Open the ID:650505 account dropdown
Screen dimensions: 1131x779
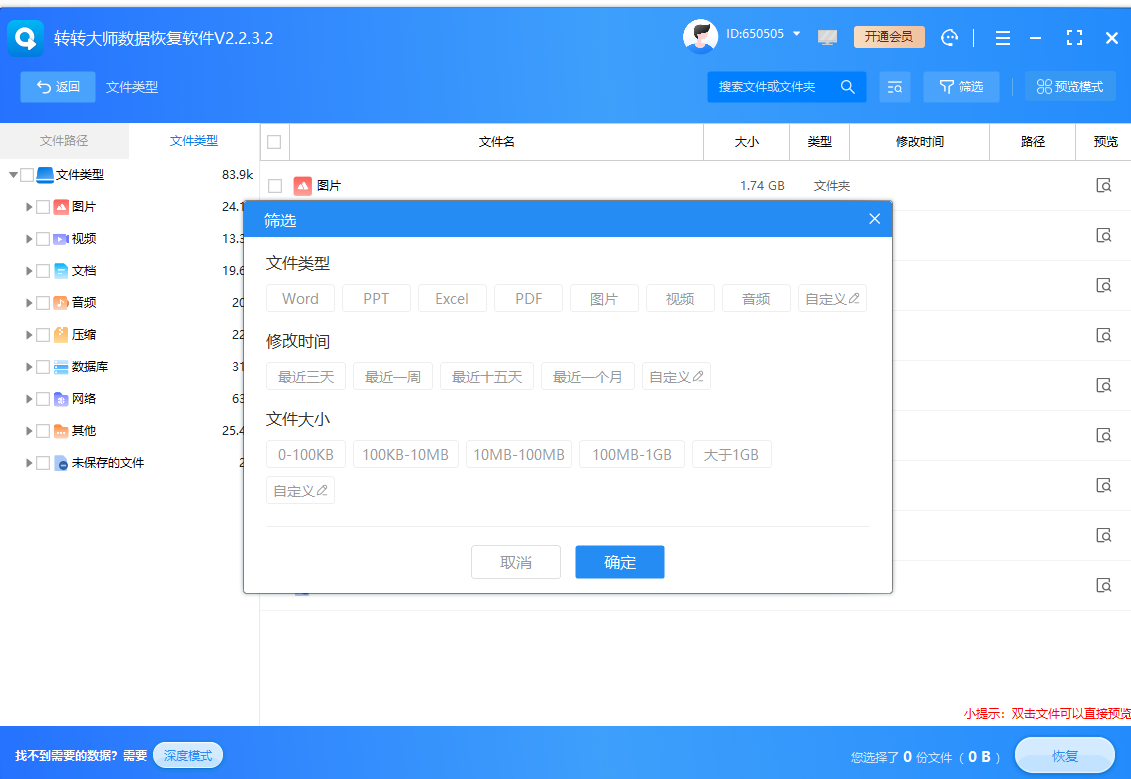(x=770, y=33)
